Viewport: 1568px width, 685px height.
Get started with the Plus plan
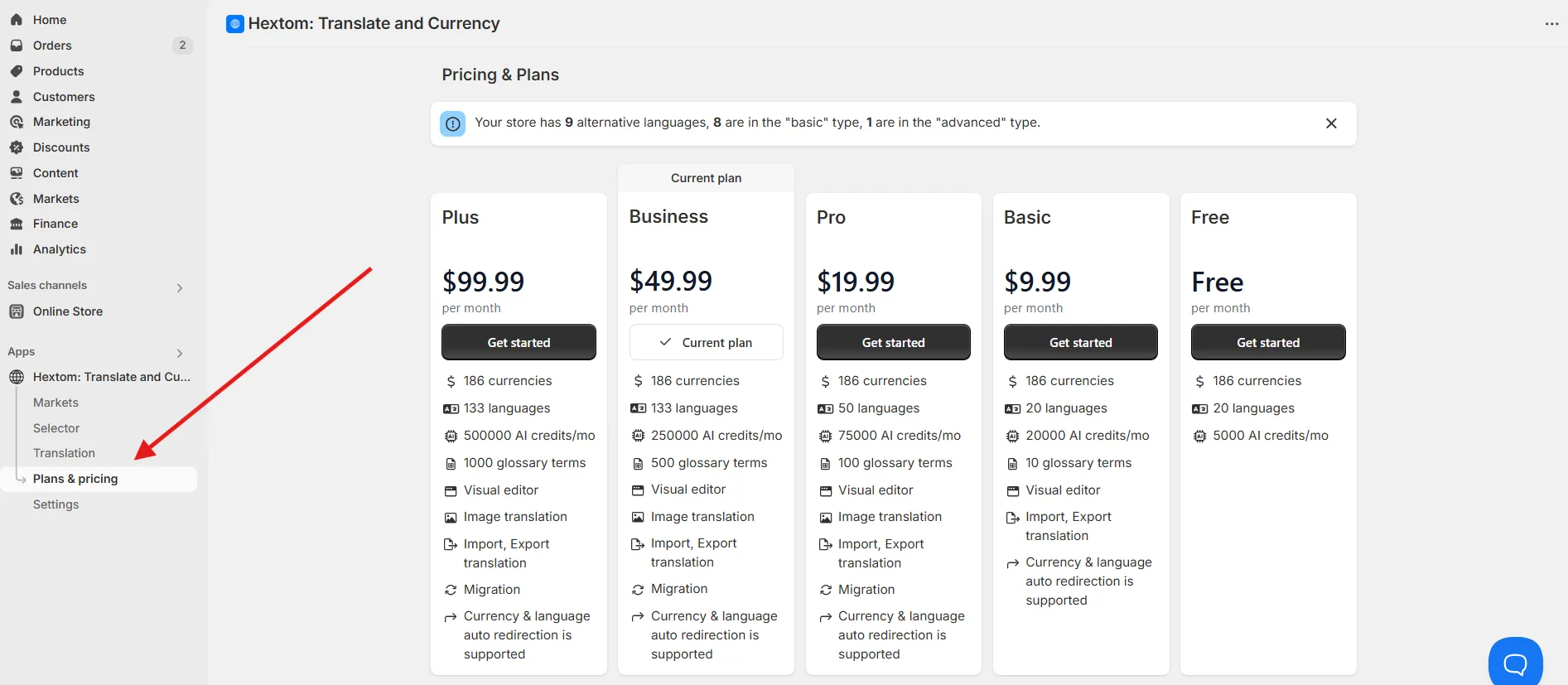(x=519, y=342)
